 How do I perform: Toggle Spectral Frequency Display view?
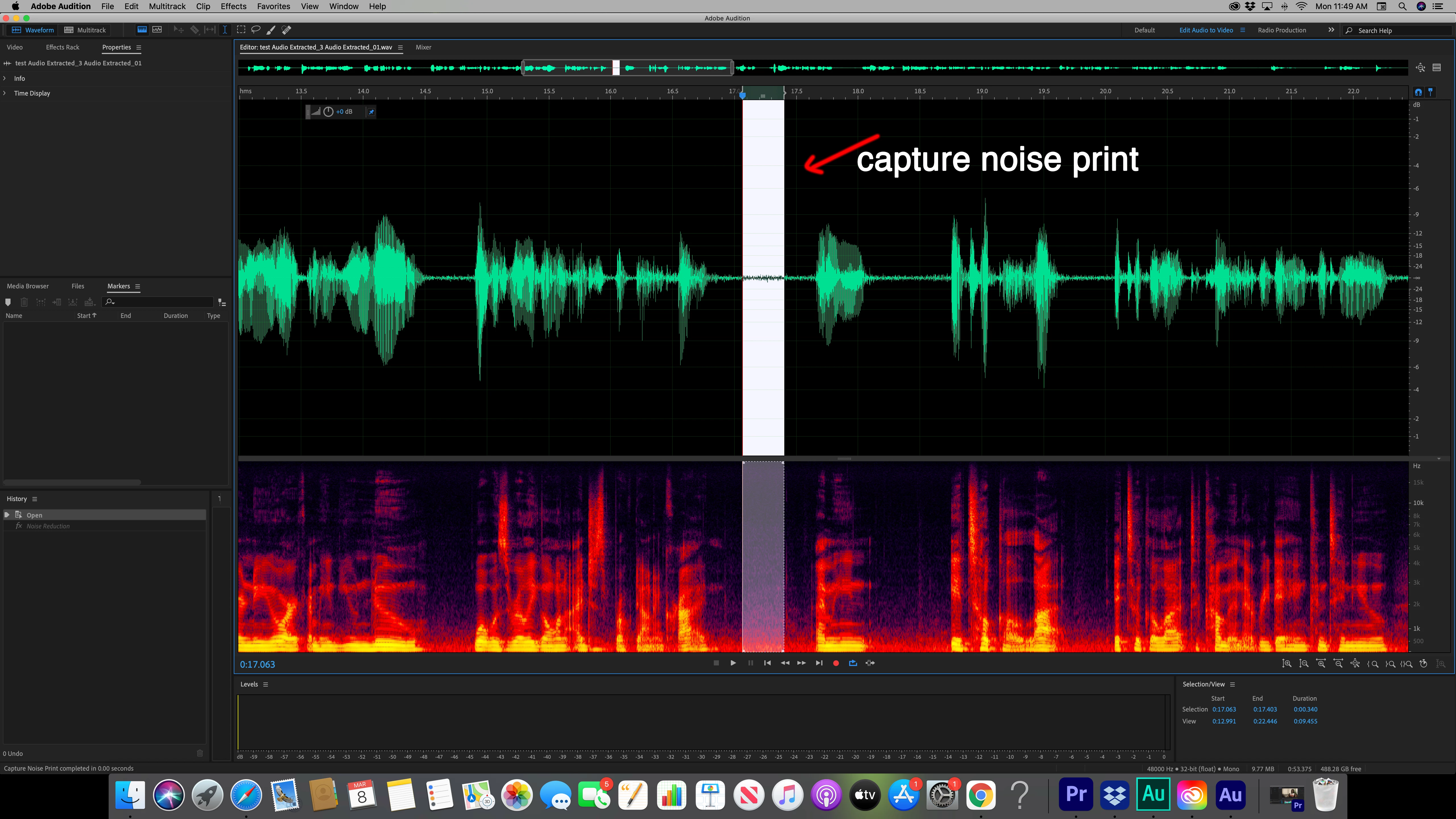point(142,30)
